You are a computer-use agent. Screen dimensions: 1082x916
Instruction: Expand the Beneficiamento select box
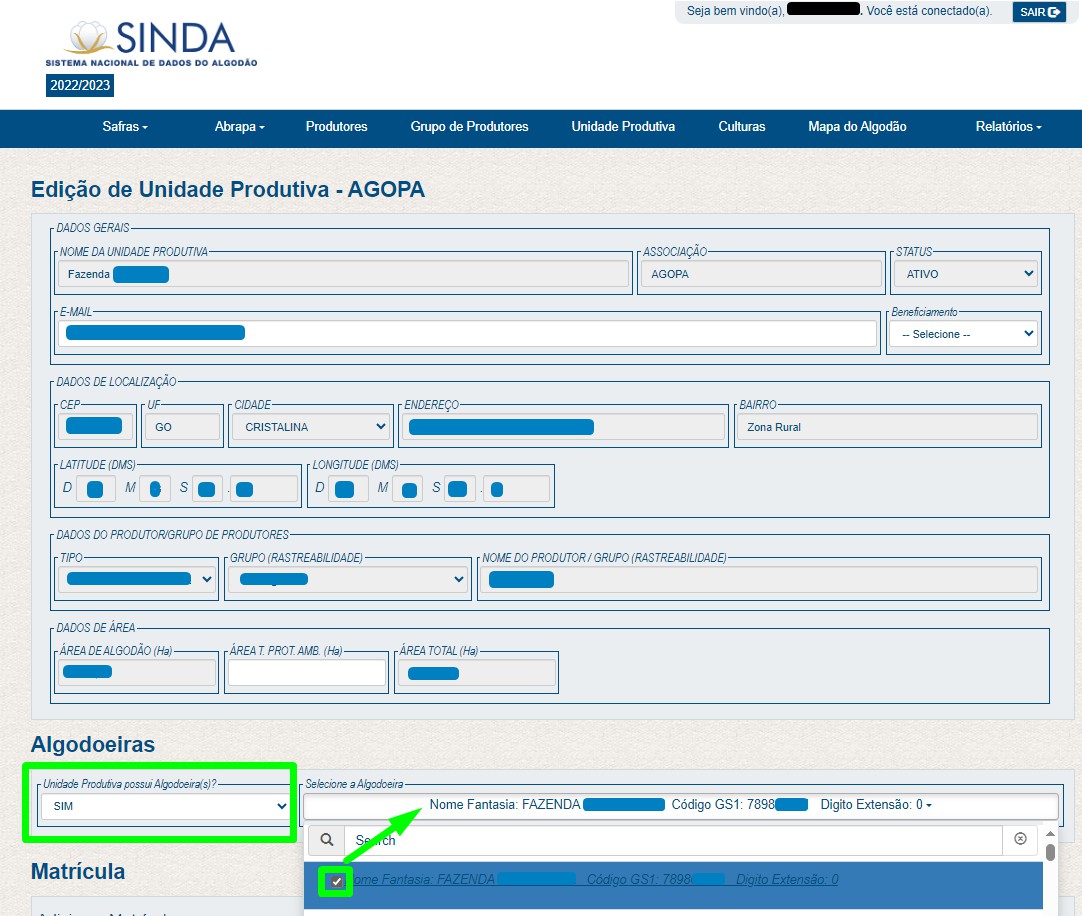pyautogui.click(x=964, y=334)
